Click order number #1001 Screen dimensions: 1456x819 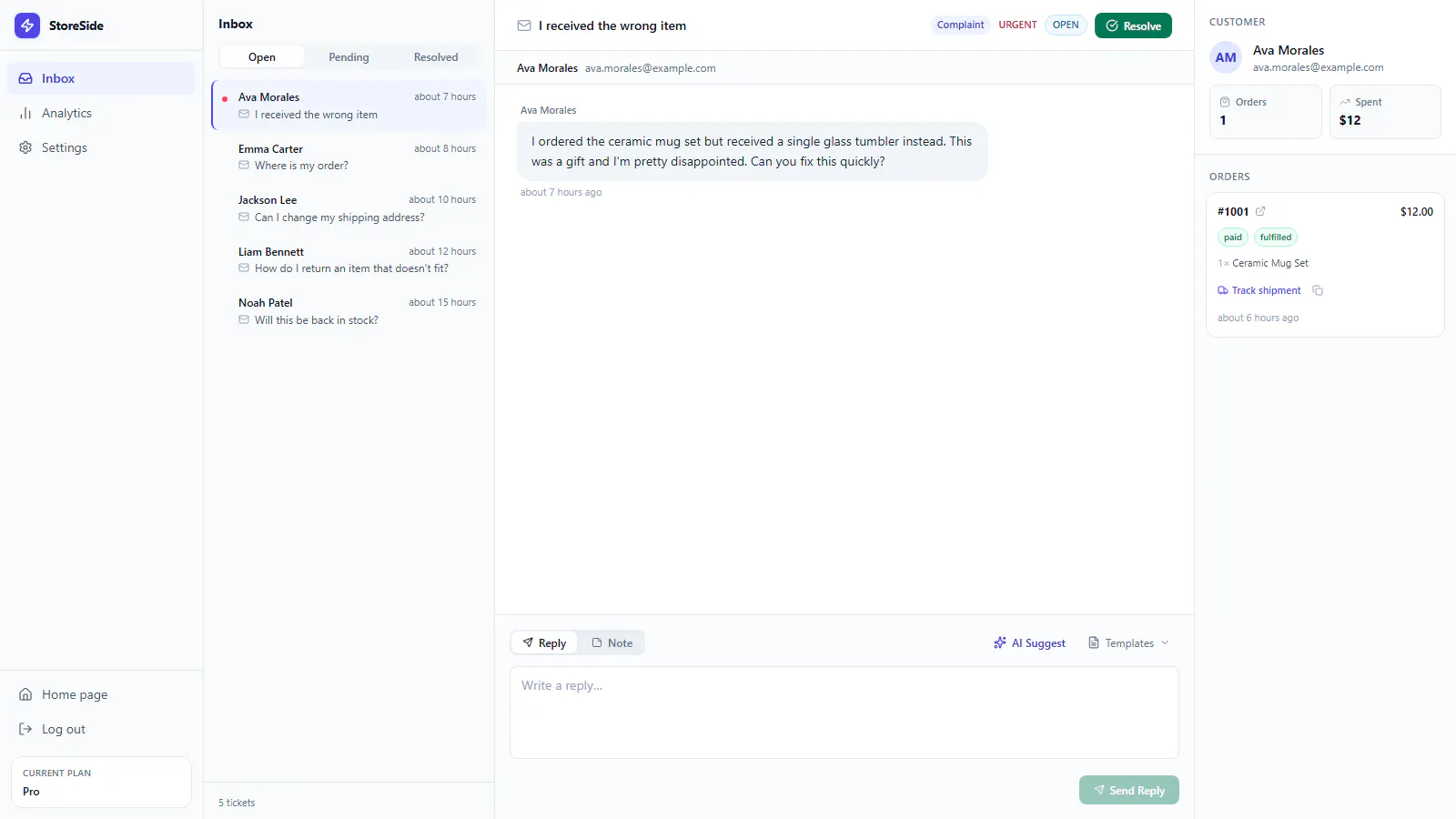(1233, 211)
